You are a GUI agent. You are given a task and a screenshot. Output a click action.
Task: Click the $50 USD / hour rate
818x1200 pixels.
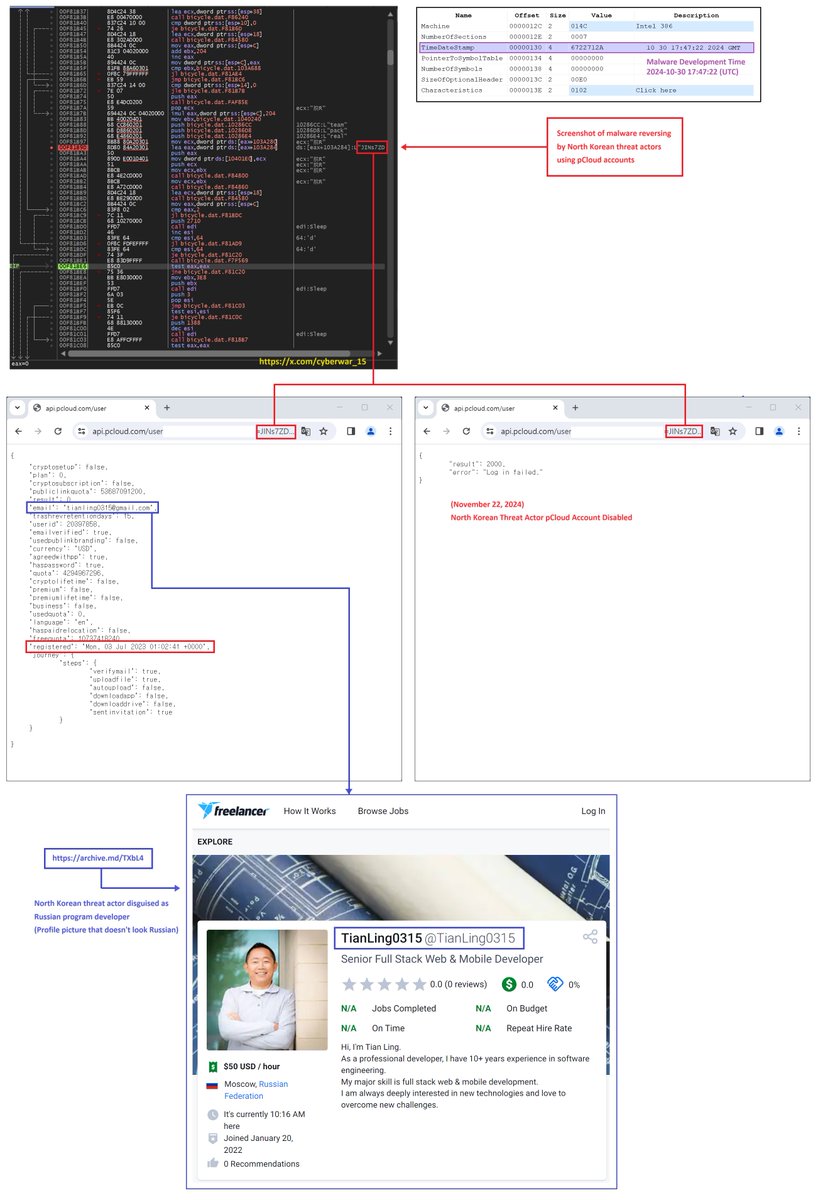pyautogui.click(x=251, y=1066)
